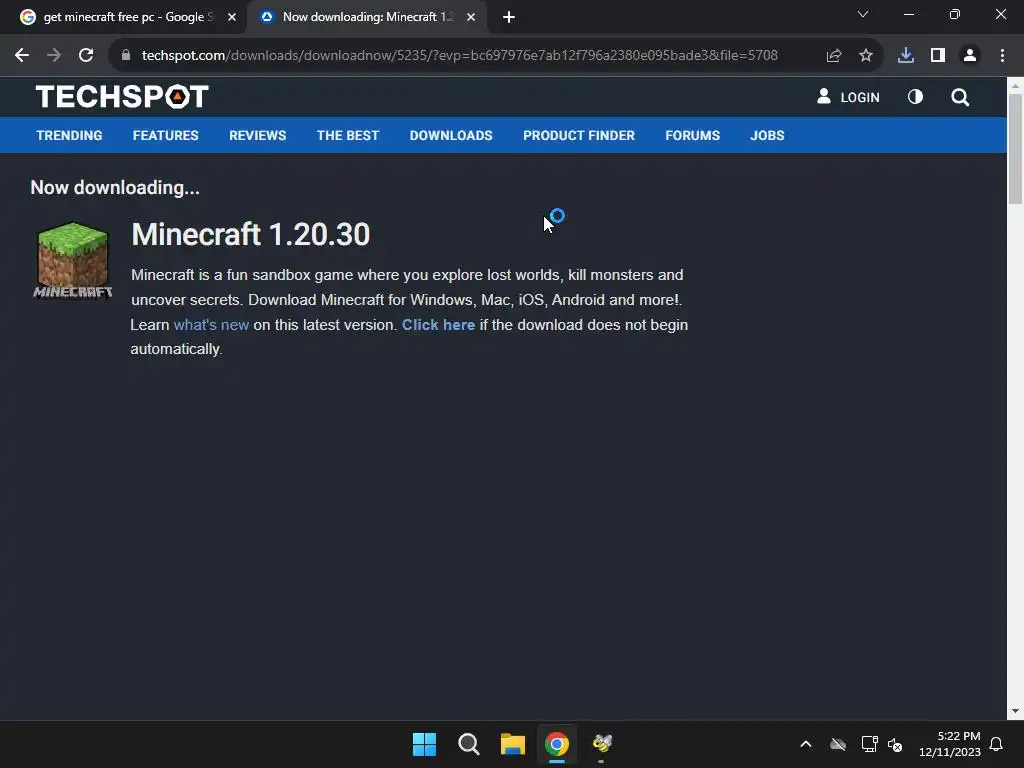Image resolution: width=1024 pixels, height=768 pixels.
Task: Click the address bar URL
Action: click(459, 56)
